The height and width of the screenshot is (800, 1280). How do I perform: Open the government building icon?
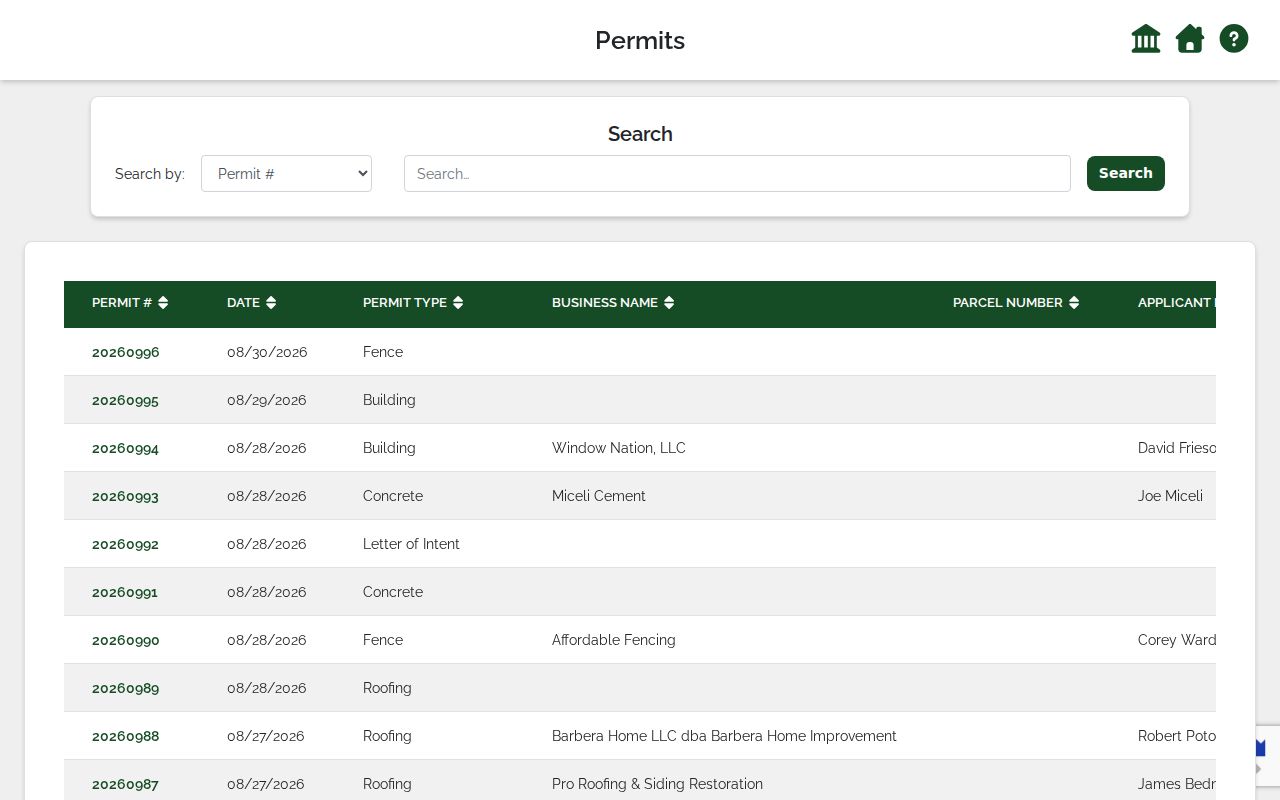pos(1146,39)
